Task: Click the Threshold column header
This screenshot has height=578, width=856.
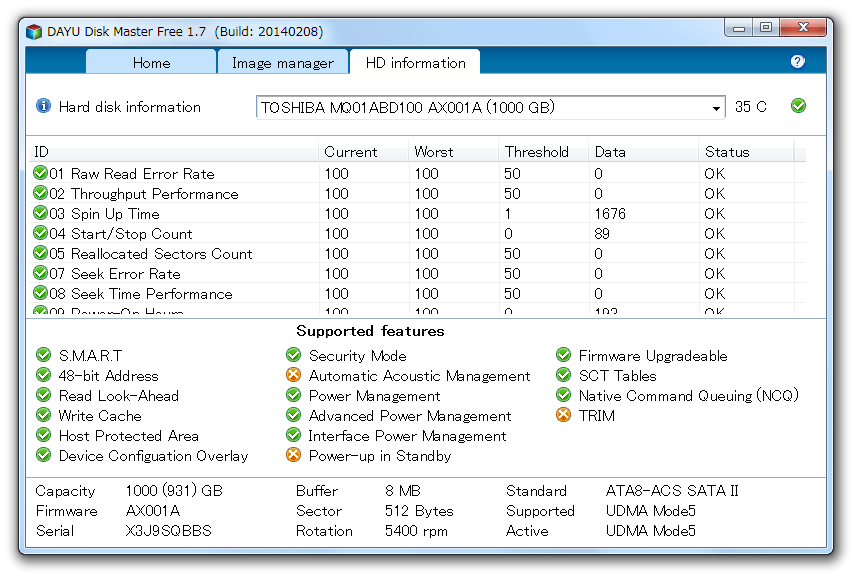Action: point(544,152)
